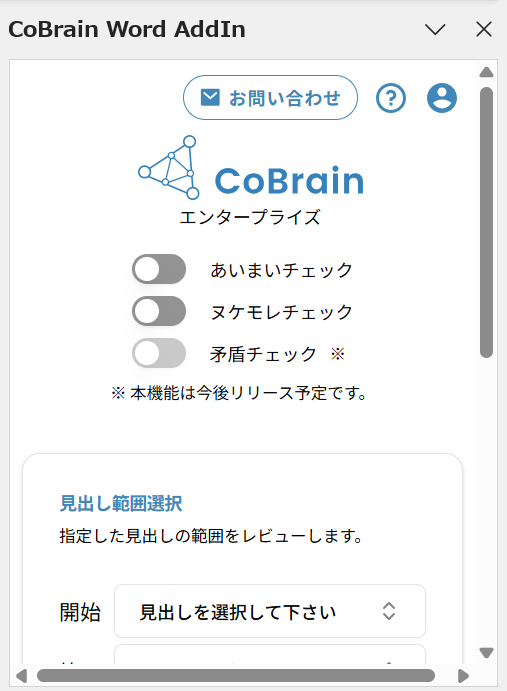Expand the task pane options chevron
This screenshot has height=691, width=507.
[x=435, y=30]
